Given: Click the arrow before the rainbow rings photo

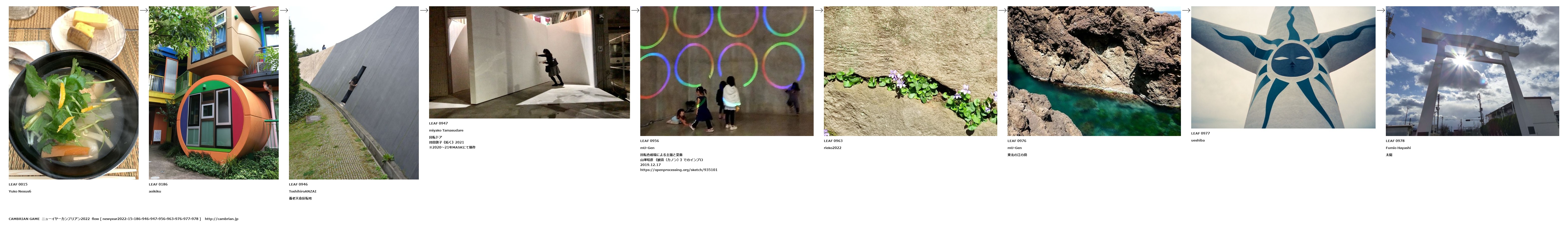Looking at the screenshot, I should click(x=635, y=10).
